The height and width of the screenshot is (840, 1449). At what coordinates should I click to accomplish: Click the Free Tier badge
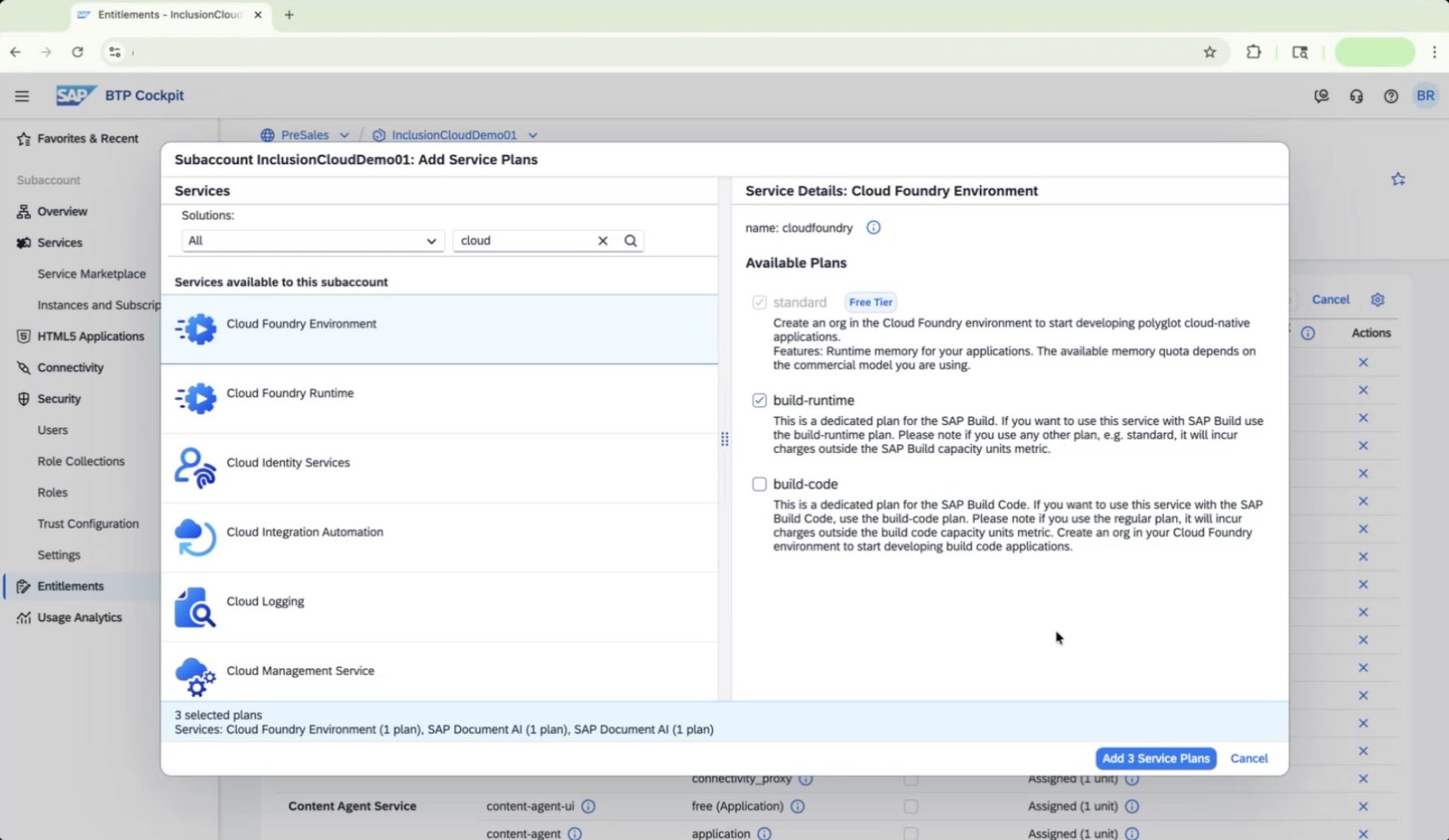click(870, 303)
